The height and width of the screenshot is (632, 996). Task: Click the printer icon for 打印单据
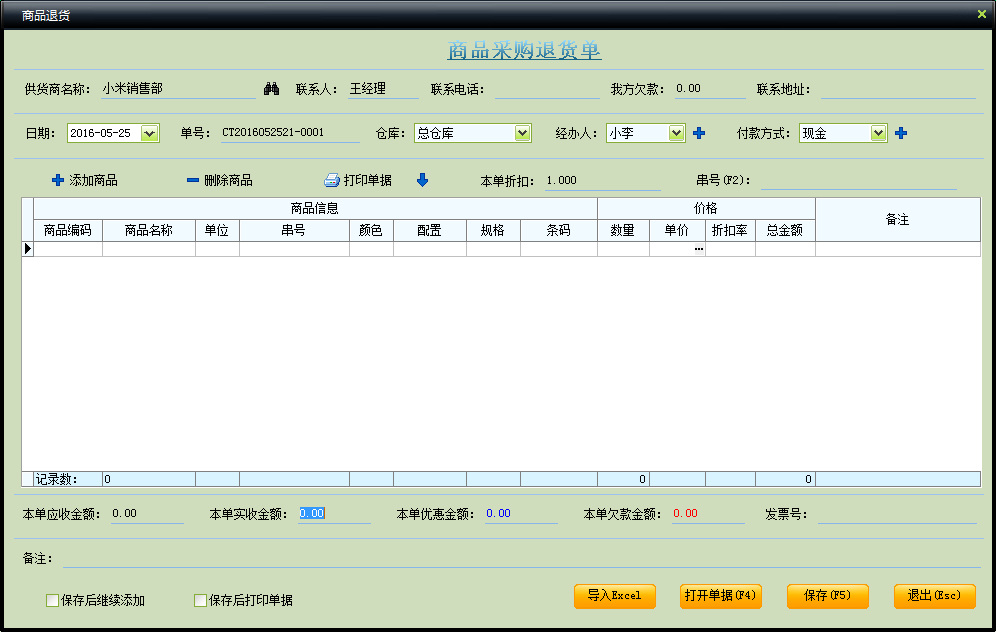332,180
